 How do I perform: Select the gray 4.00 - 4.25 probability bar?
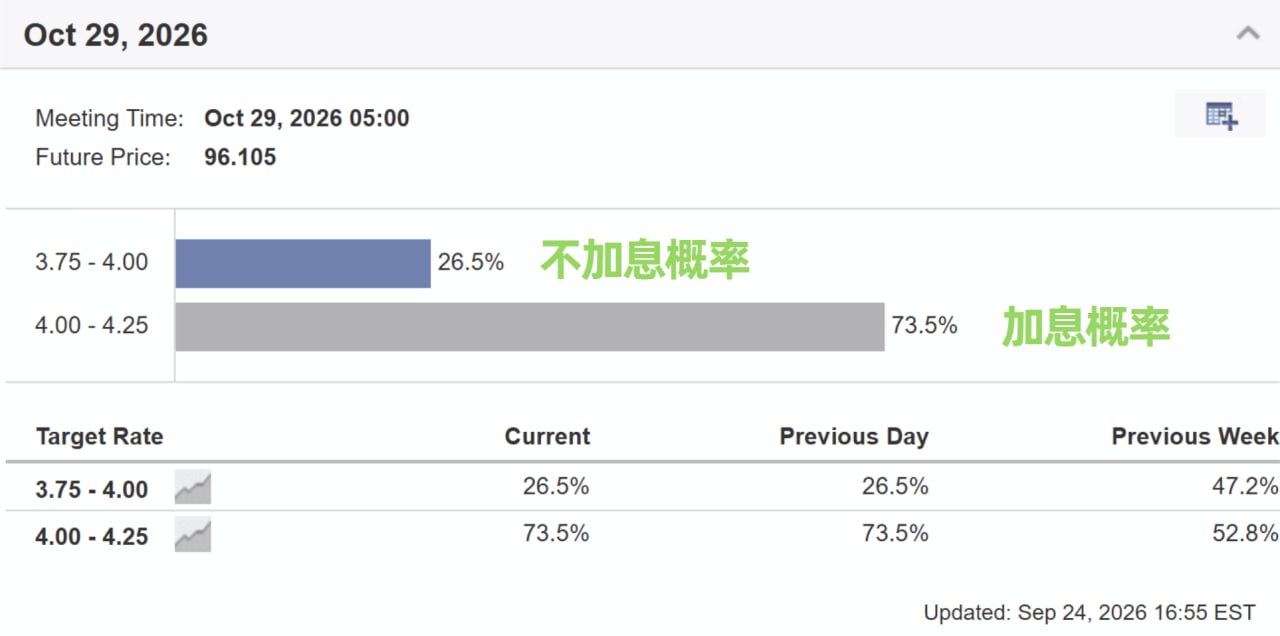(530, 326)
